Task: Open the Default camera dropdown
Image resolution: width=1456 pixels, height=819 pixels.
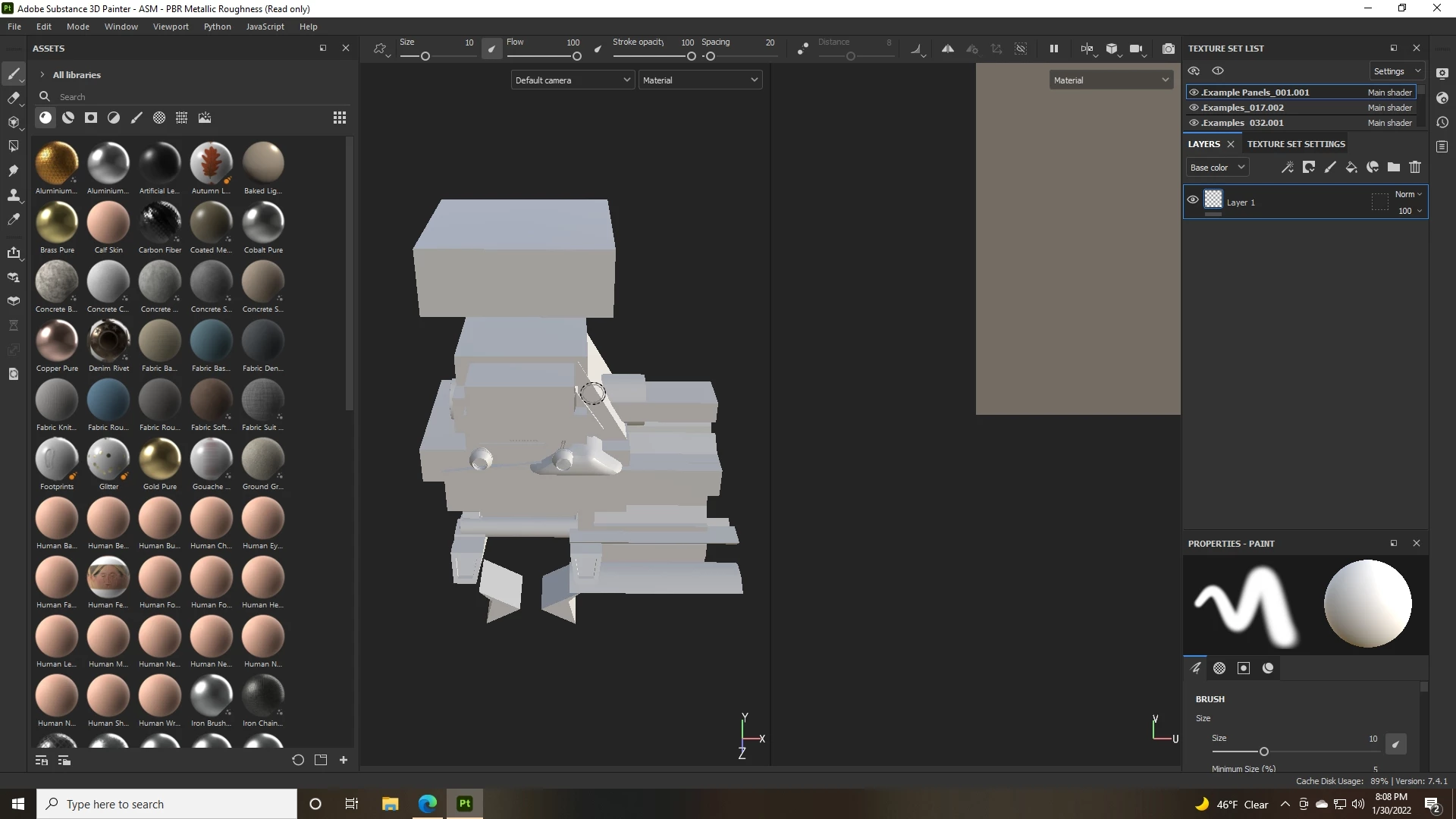Action: (573, 80)
